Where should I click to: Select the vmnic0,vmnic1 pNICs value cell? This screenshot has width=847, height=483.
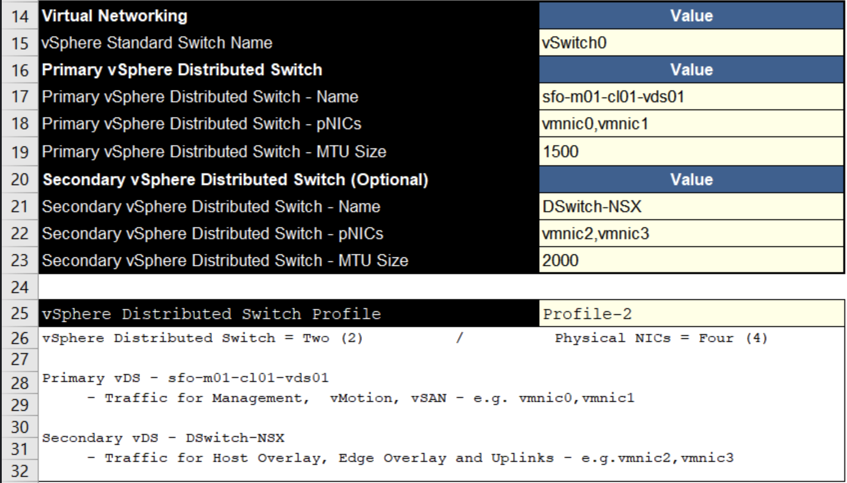[690, 124]
